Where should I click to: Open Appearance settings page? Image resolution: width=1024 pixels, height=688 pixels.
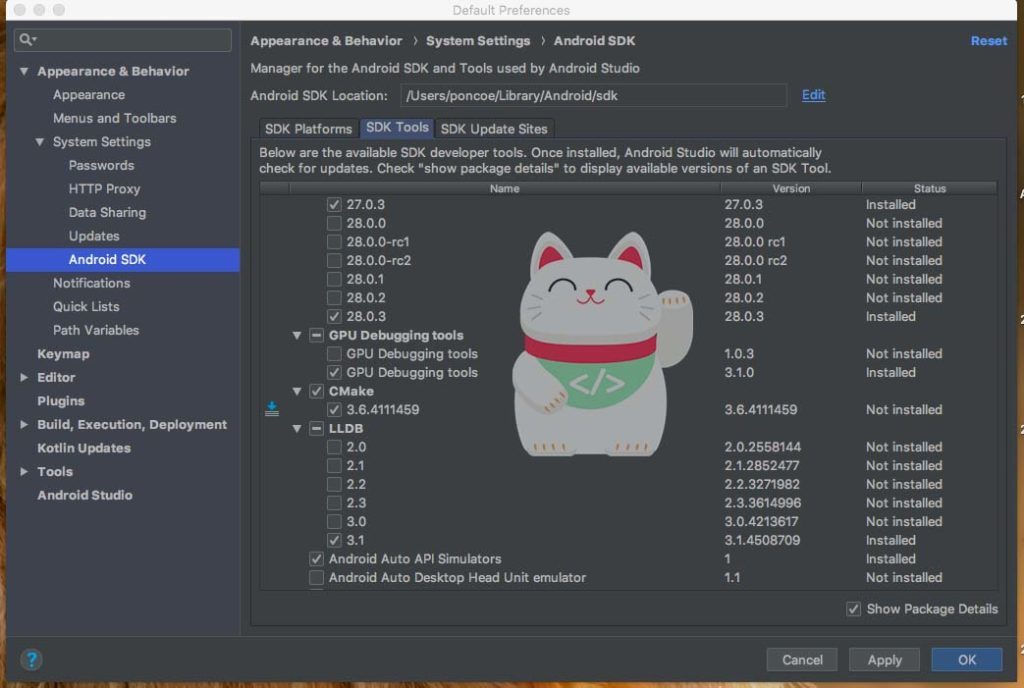point(89,95)
